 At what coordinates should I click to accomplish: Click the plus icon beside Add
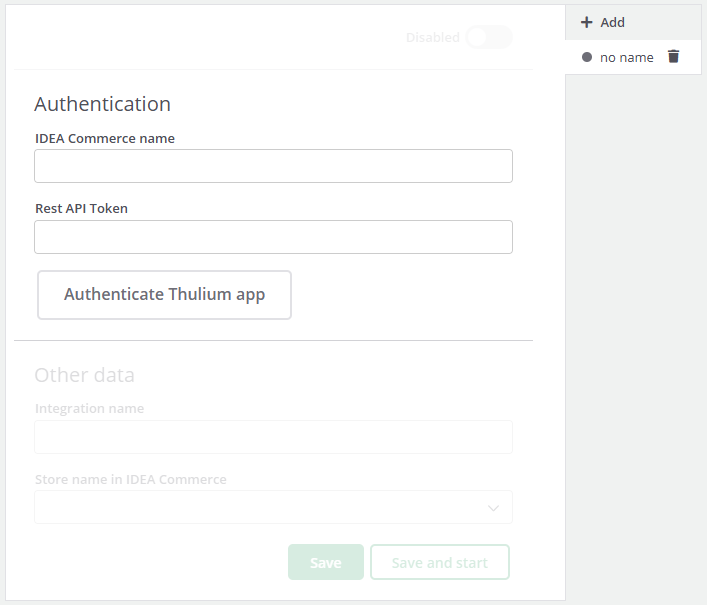(586, 22)
